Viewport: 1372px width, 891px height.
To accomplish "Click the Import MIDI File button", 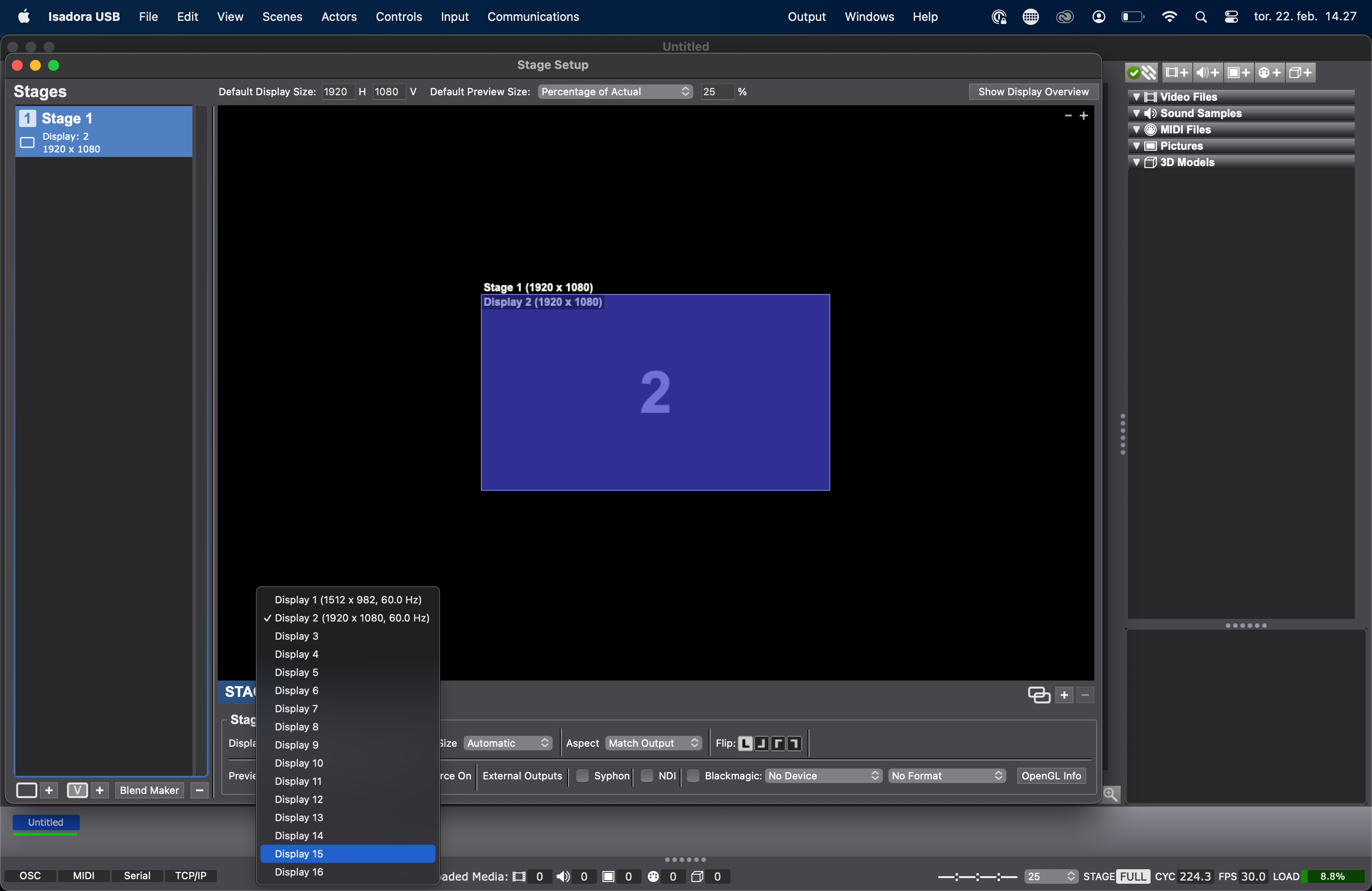I will click(x=1269, y=73).
